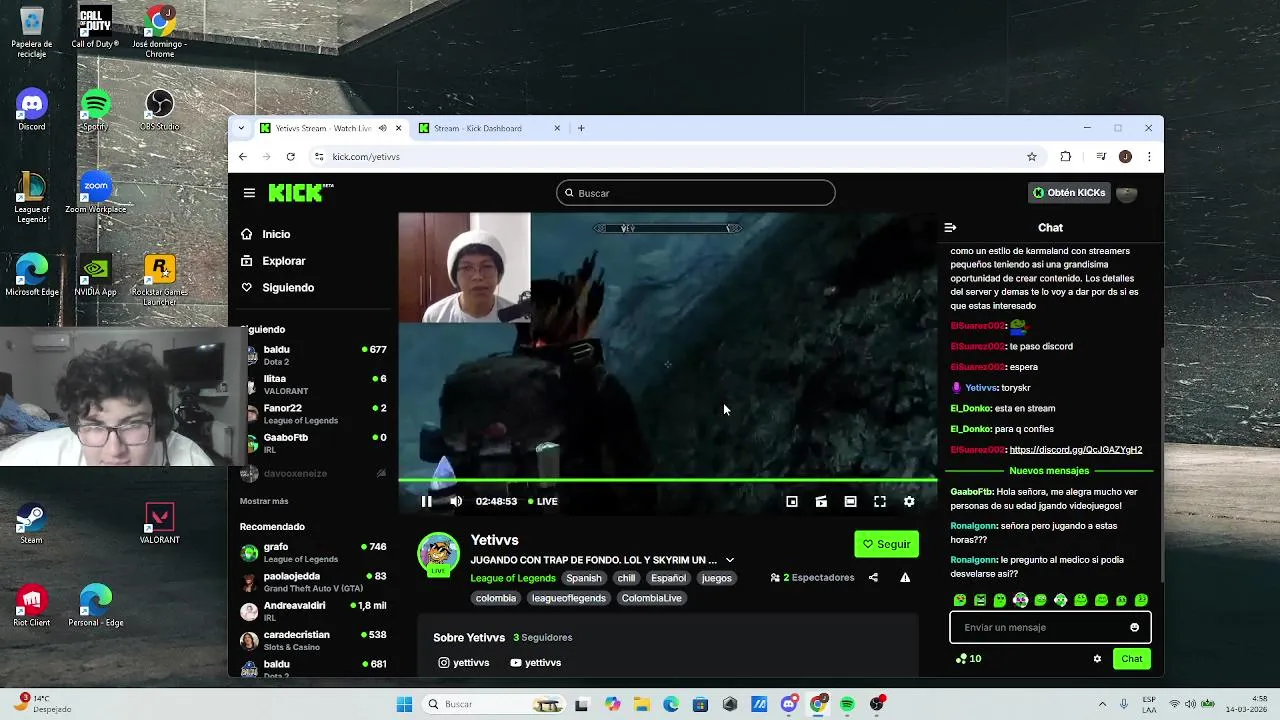The width and height of the screenshot is (1280, 720).
Task: Open yettivvs Instagram link
Action: 464,663
